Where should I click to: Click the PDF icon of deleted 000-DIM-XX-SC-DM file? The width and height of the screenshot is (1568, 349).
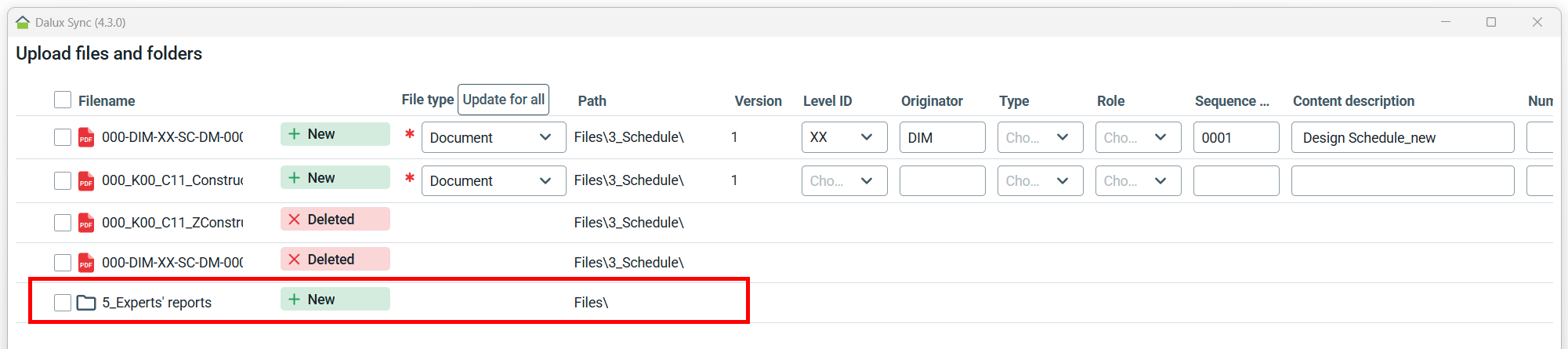pyautogui.click(x=86, y=263)
